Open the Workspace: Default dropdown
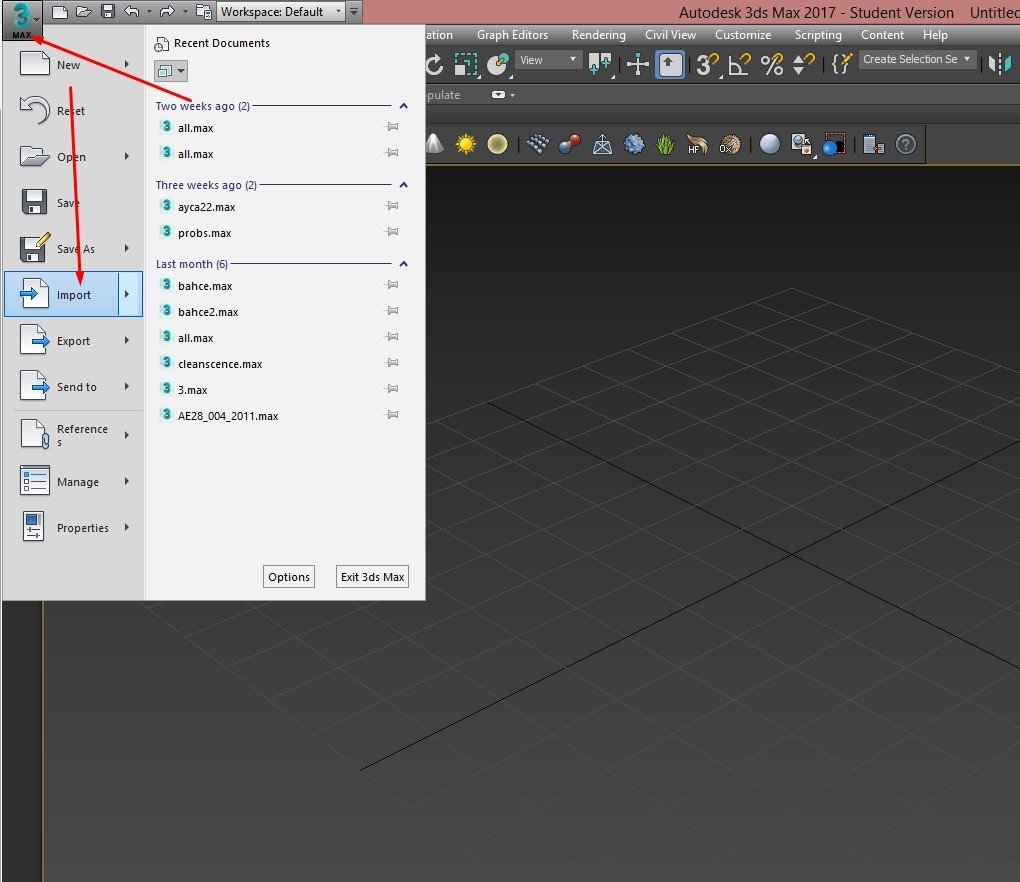Screen dimensions: 1020x882 point(281,12)
